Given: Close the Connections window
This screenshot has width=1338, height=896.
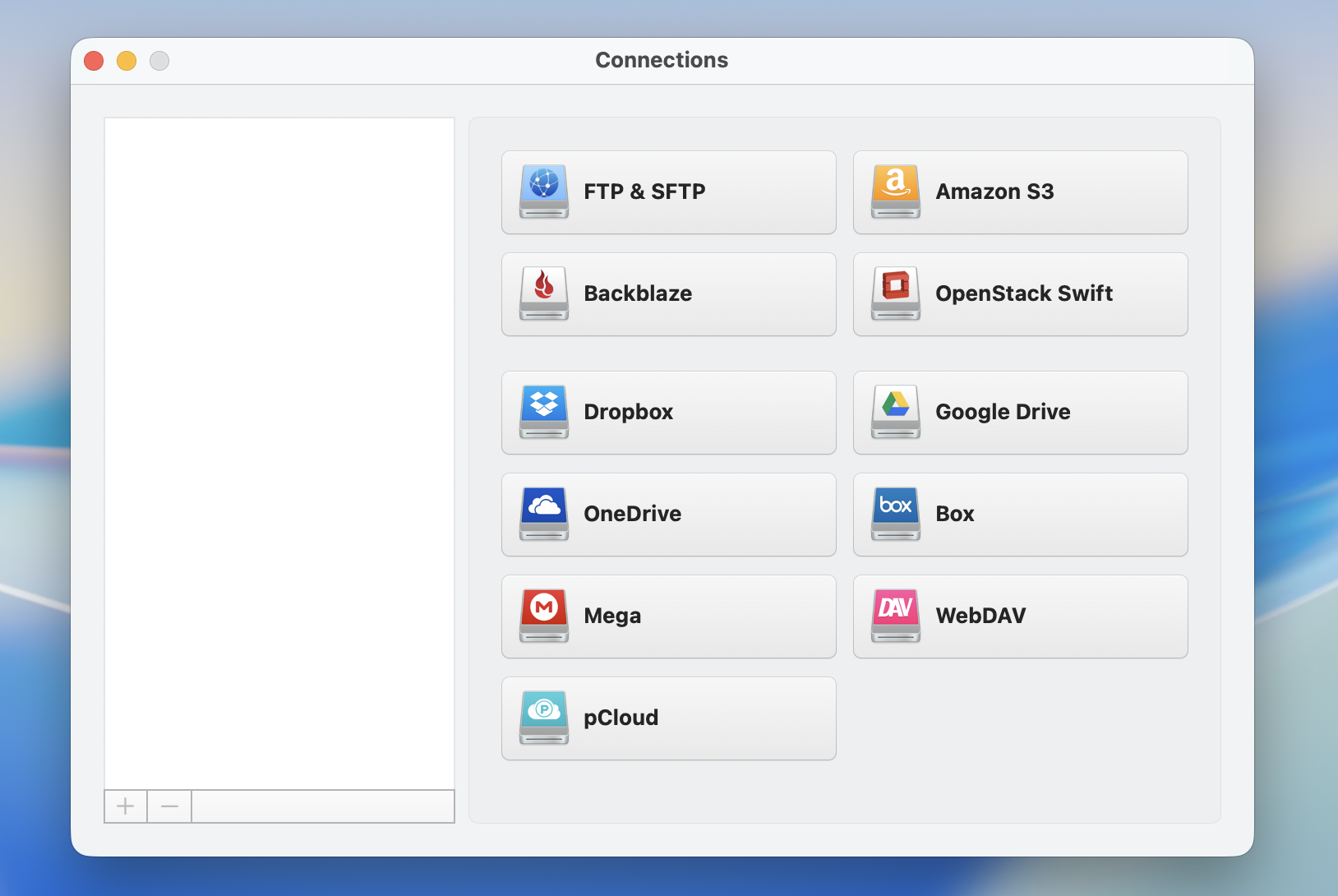Looking at the screenshot, I should [x=94, y=61].
